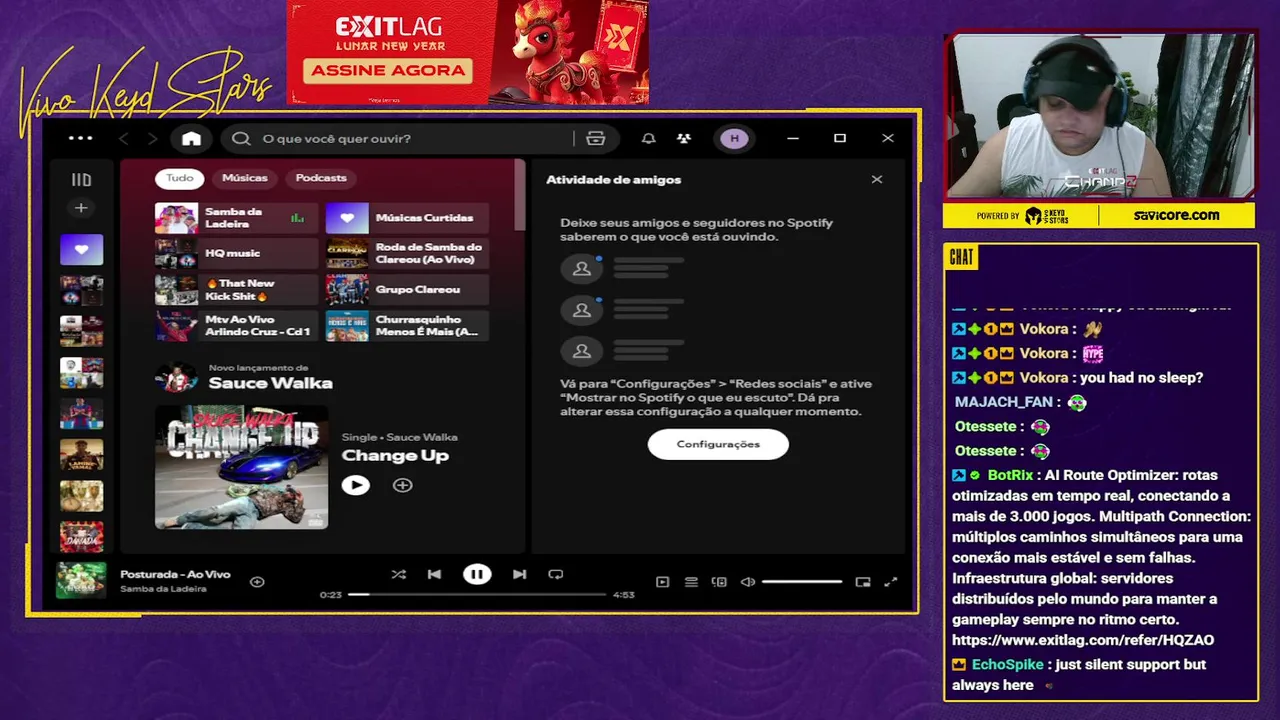This screenshot has width=1280, height=720.
Task: Open the 'That New Kick Shit' playlist tile
Action: (x=236, y=290)
